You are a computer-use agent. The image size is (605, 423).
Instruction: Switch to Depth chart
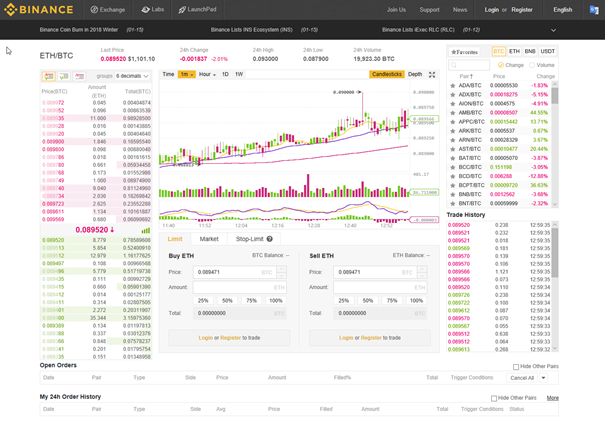pos(415,74)
